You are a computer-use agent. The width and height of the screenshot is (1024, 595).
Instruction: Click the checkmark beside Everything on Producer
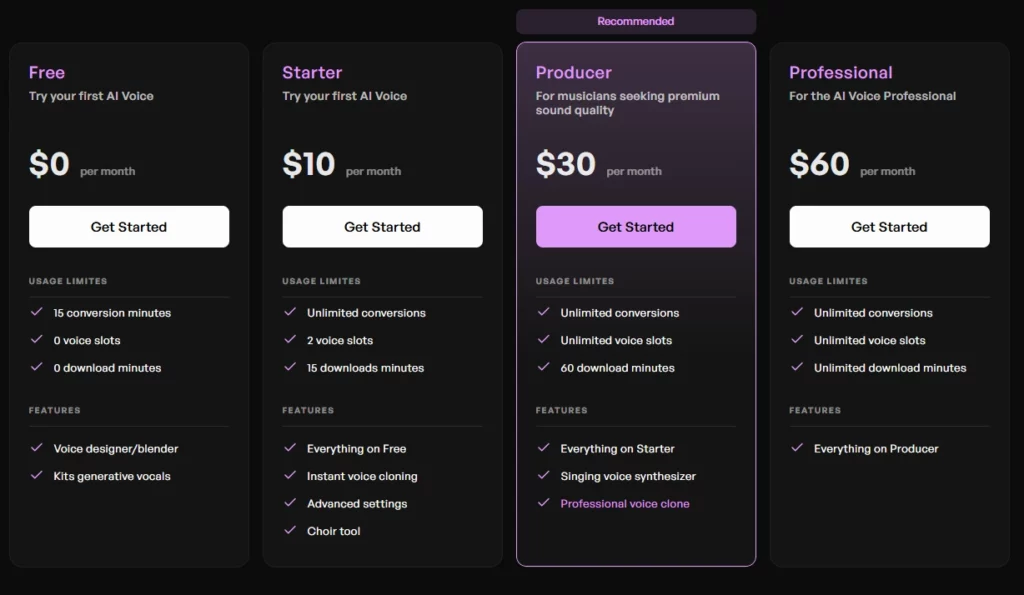click(x=797, y=448)
